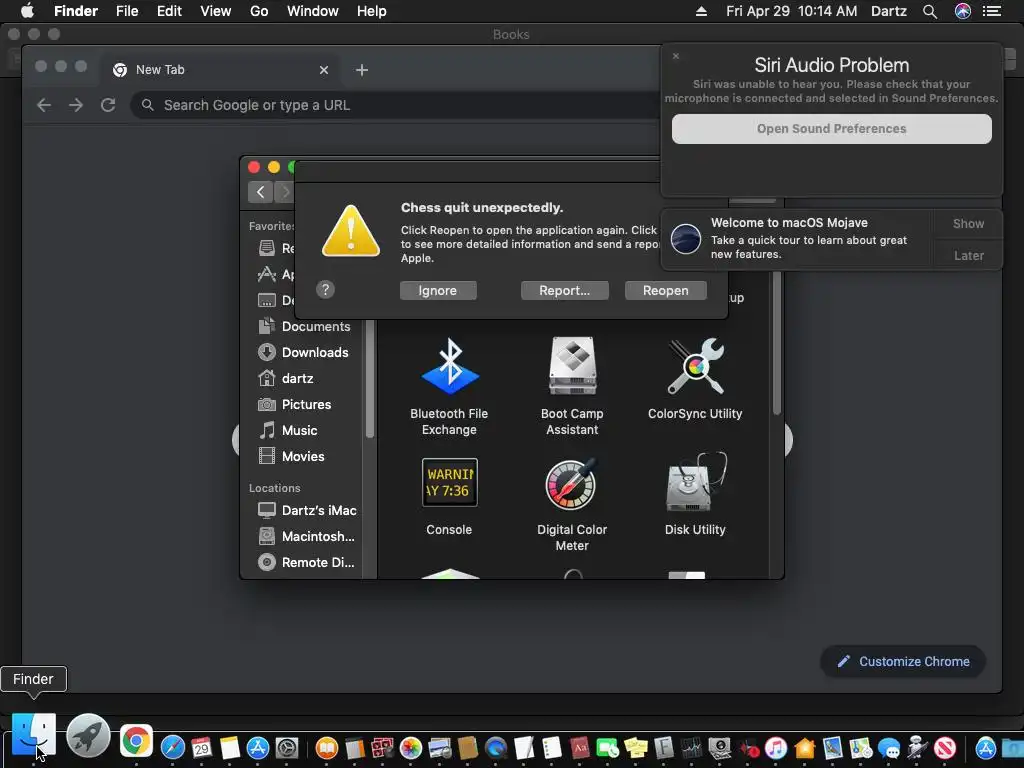Click the Chrome address bar search field
This screenshot has width=1024, height=768.
click(396, 105)
